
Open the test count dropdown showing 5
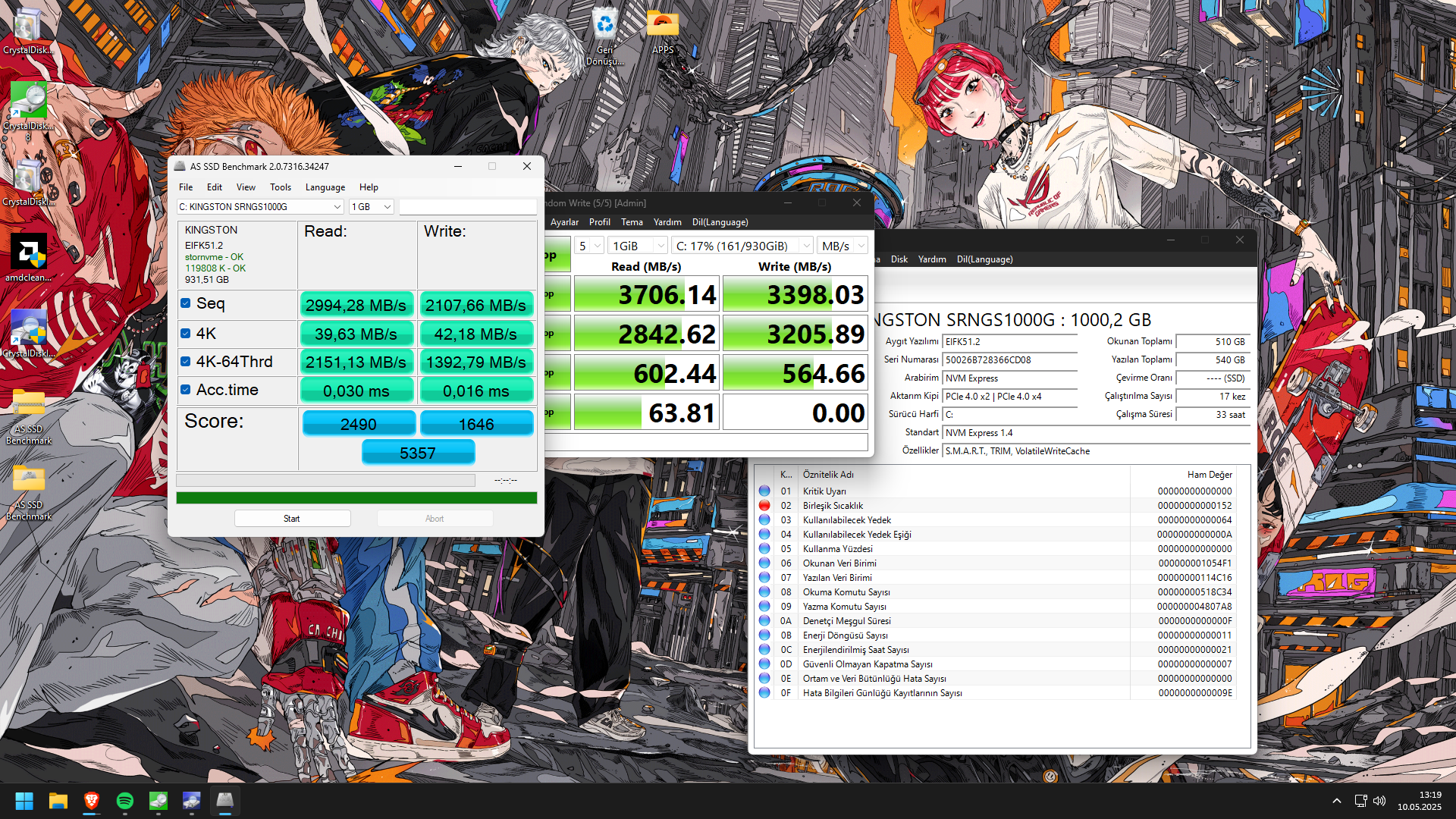pos(588,246)
